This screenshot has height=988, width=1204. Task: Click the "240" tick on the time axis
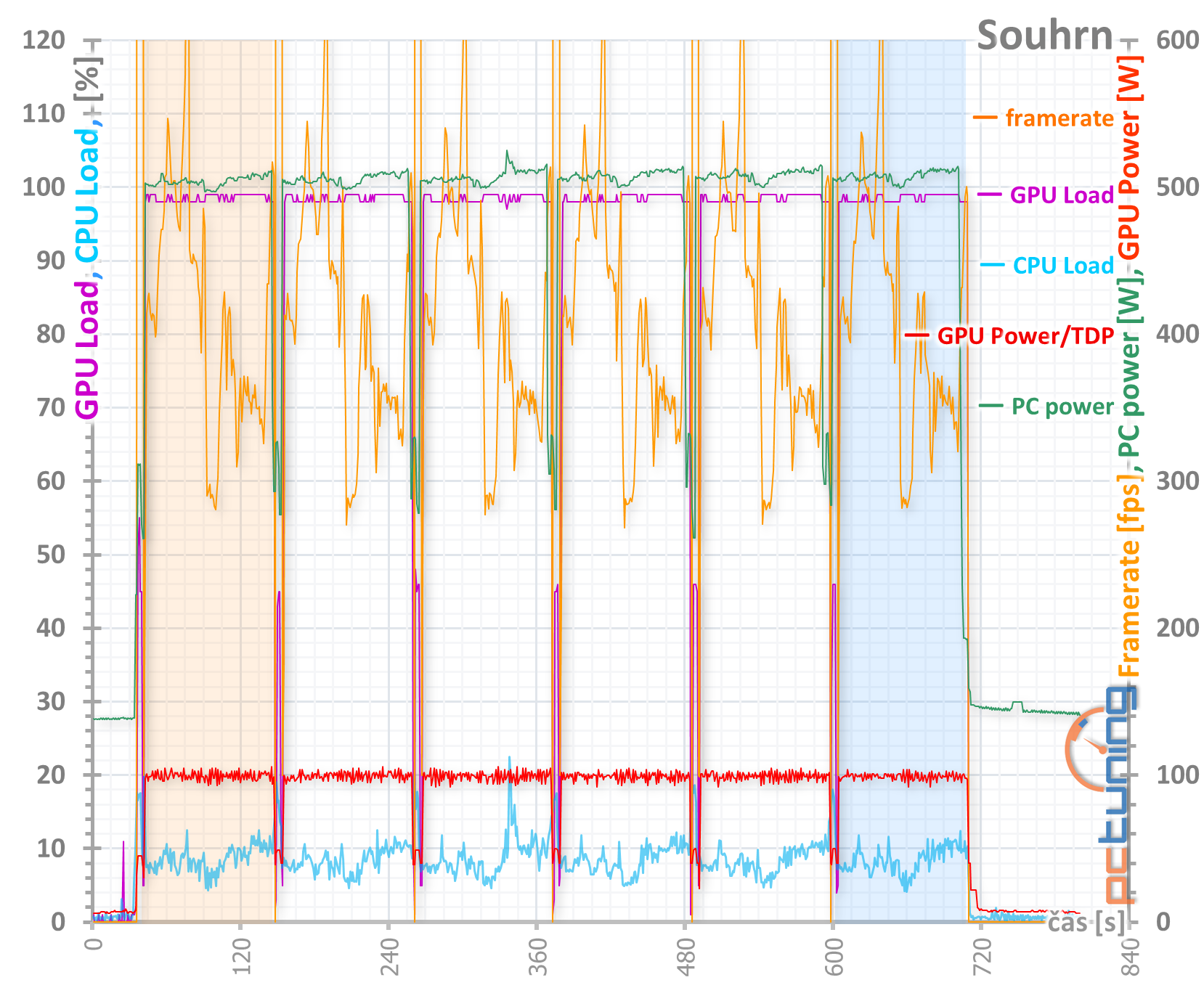[389, 957]
